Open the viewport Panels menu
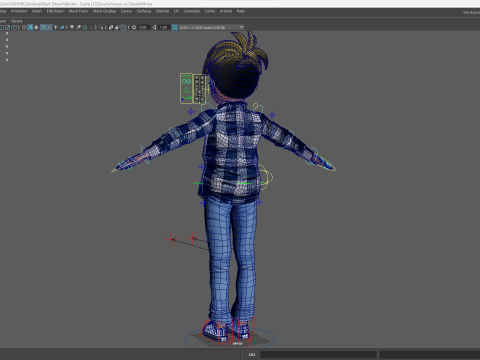 pyautogui.click(x=16, y=21)
